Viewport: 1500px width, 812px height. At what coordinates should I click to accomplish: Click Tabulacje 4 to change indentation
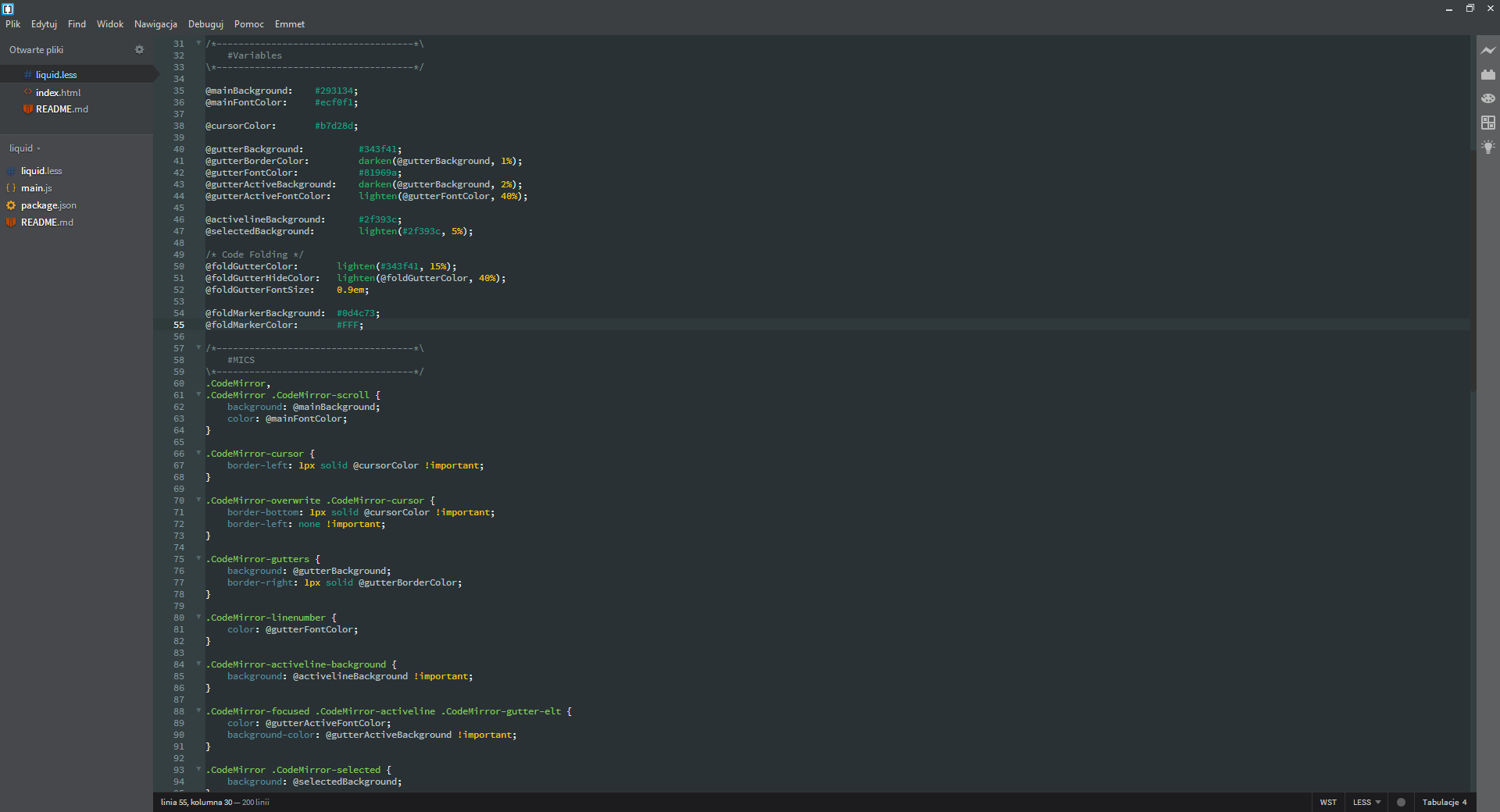pos(1444,803)
